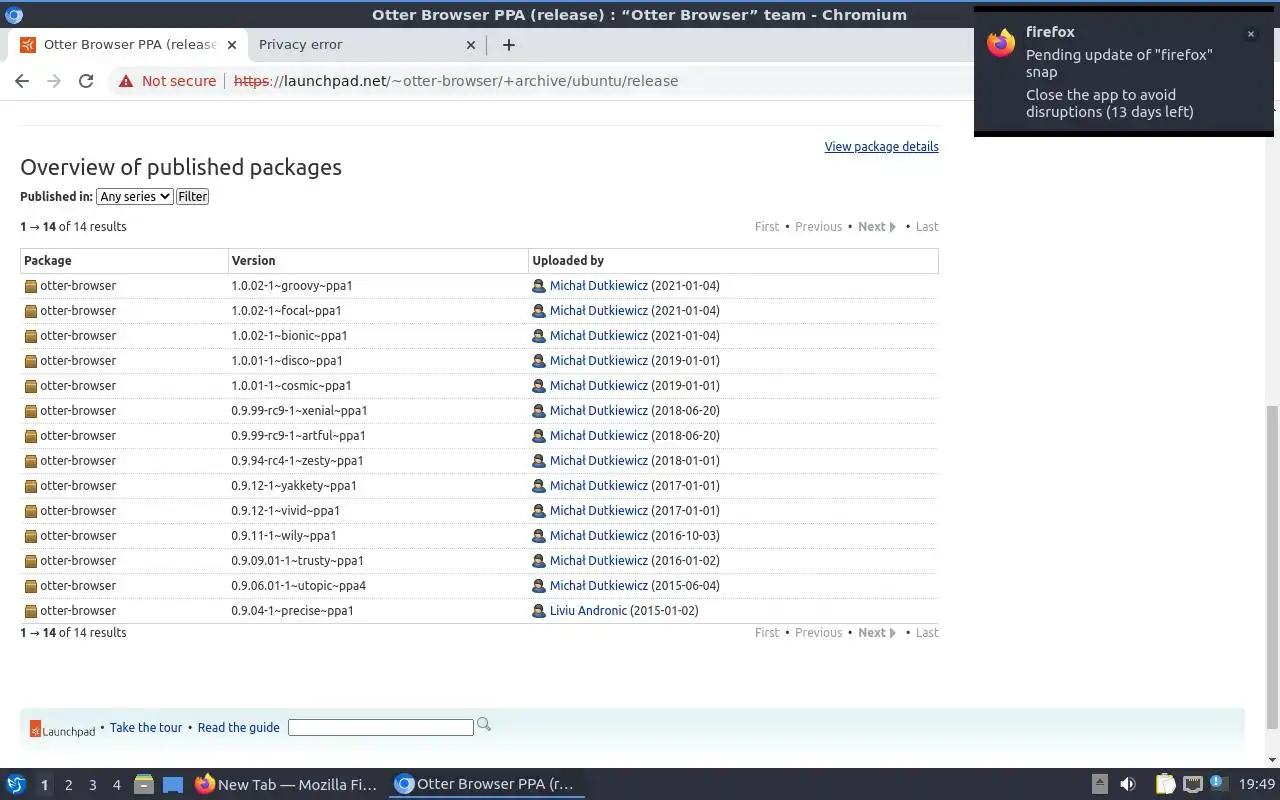Switch to the Privacy error tab
The image size is (1280, 800).
[x=300, y=45]
